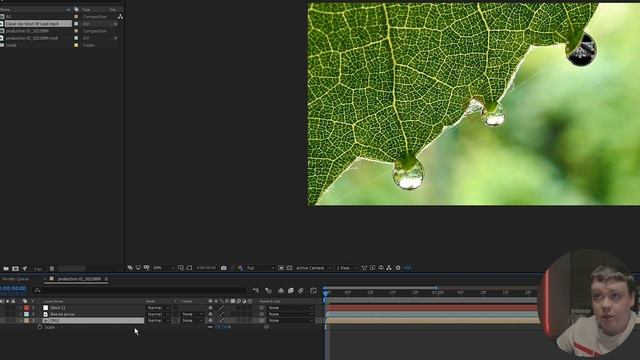Click the timeline button in viewer footer
Image resolution: width=640 pixels, height=360 pixels.
(381, 268)
